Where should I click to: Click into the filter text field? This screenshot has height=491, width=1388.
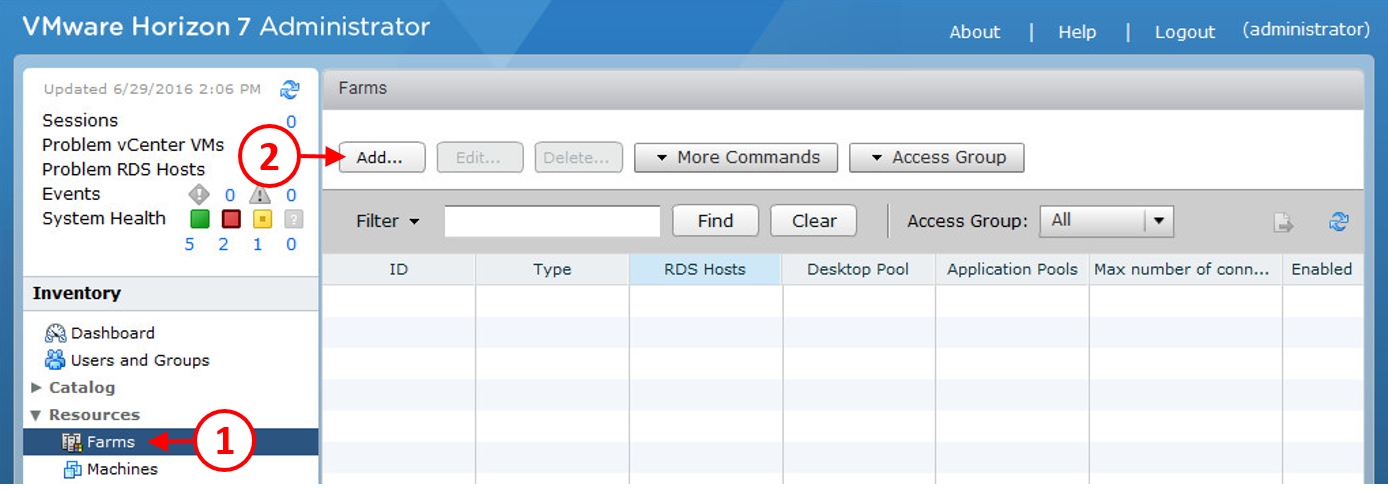pos(552,221)
